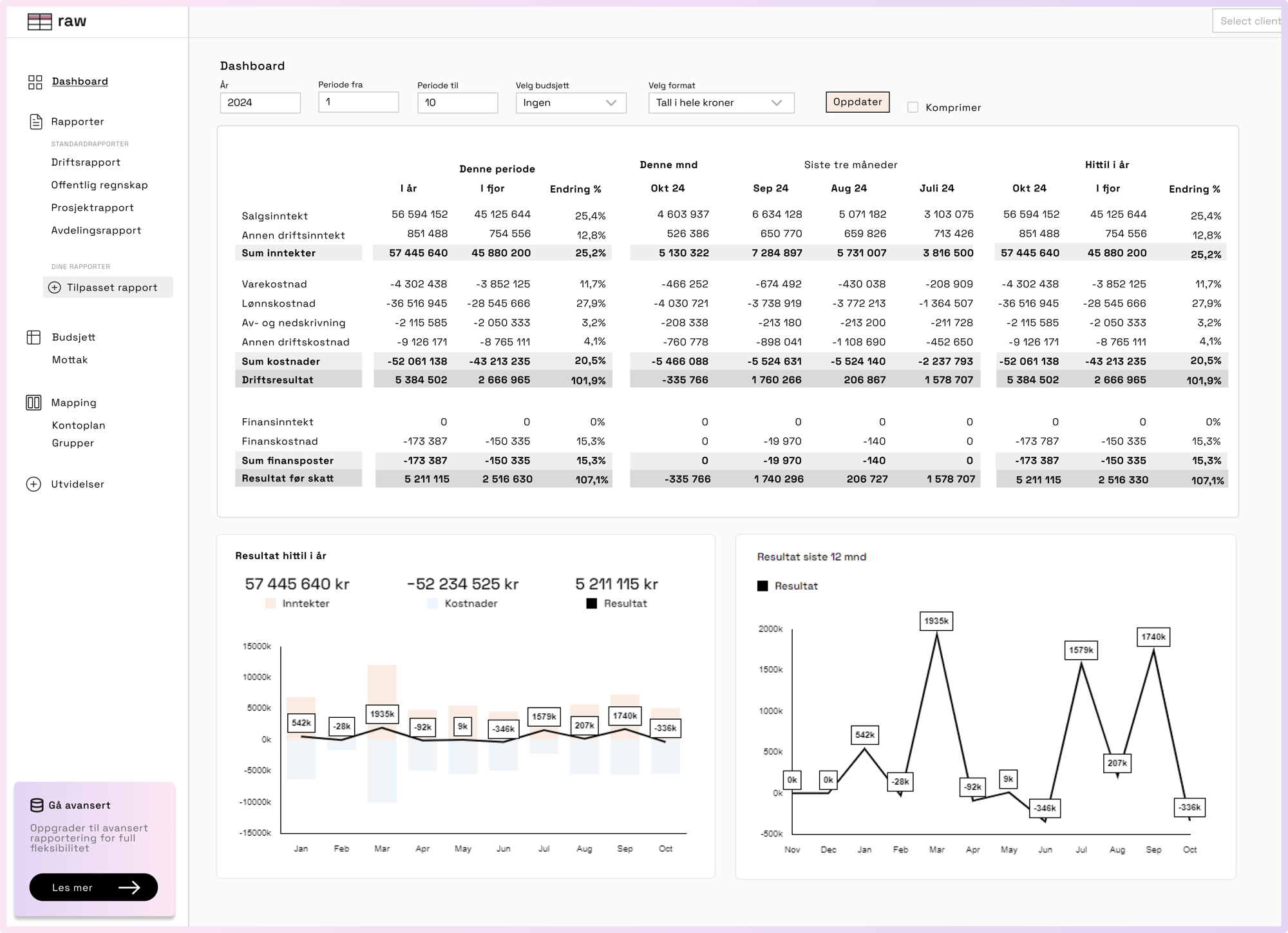
Task: Click the Aug 24 column header
Action: 849,188
